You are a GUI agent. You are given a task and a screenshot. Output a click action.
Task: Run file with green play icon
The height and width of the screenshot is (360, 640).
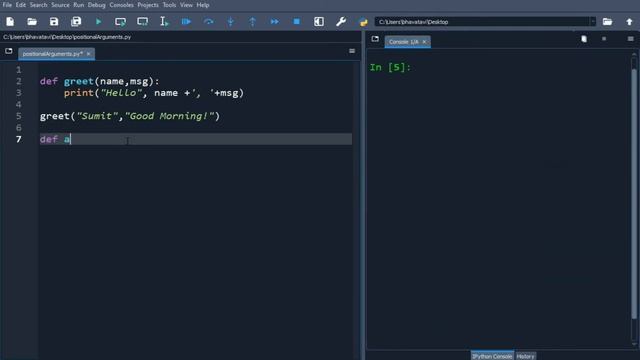pyautogui.click(x=98, y=22)
